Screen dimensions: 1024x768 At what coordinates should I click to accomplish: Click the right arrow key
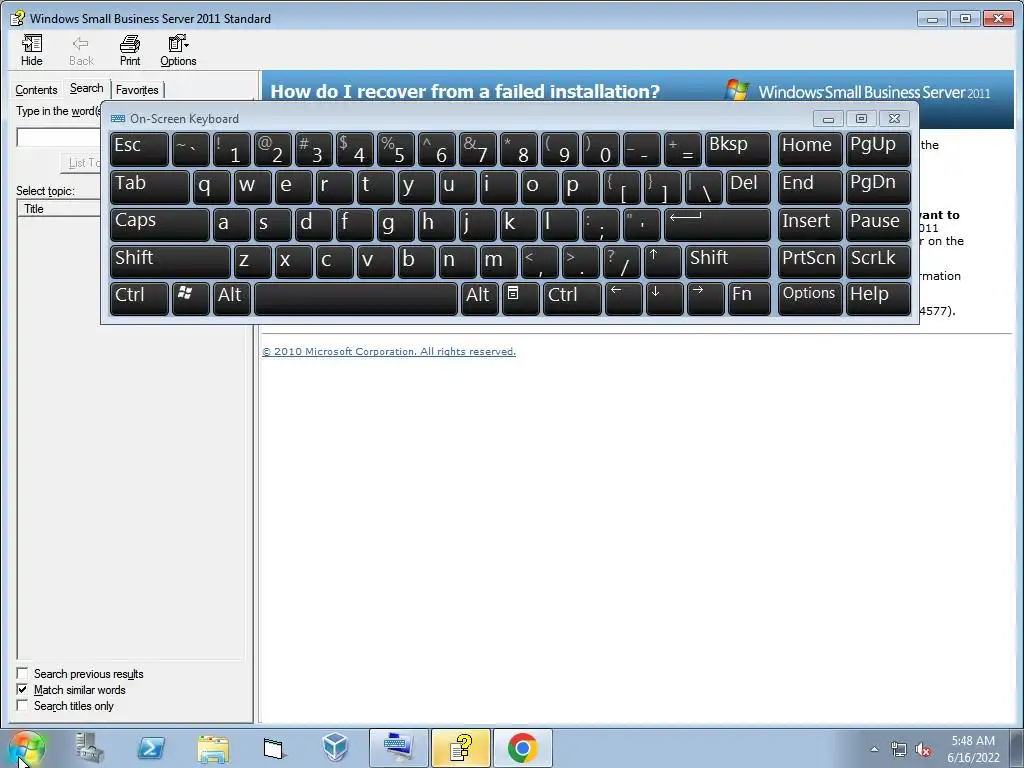(705, 298)
